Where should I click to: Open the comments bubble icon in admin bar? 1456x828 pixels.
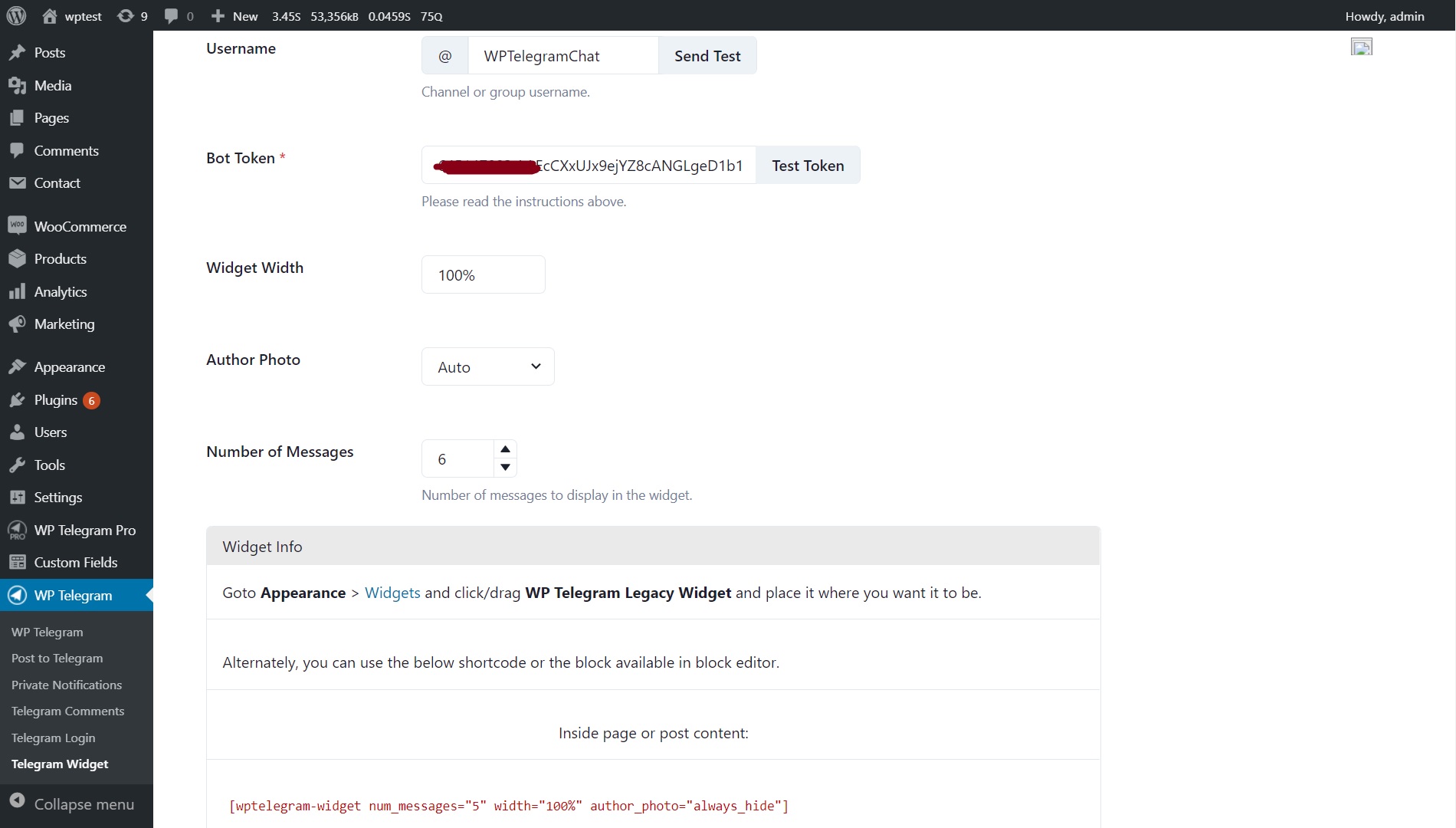pyautogui.click(x=171, y=16)
